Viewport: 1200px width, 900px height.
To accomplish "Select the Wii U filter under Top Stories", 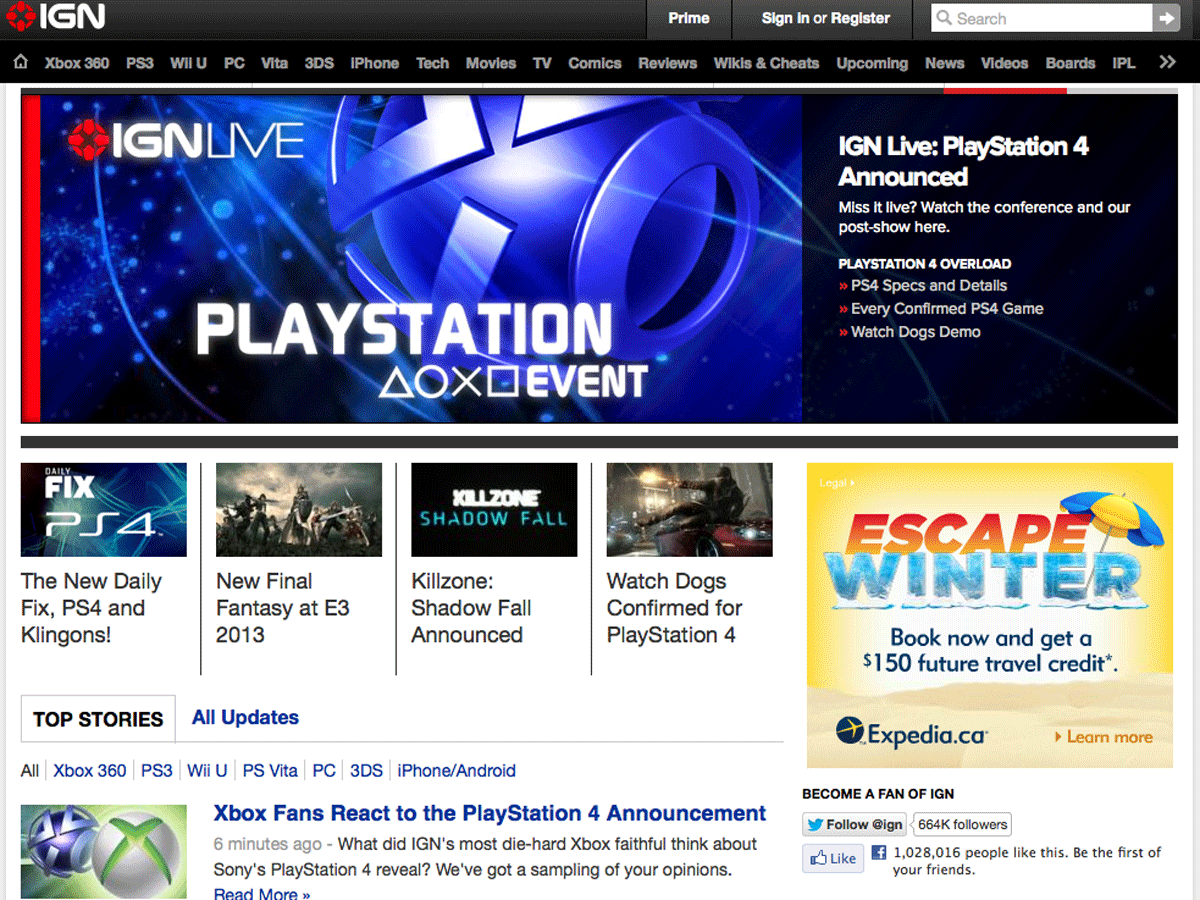I will coord(206,770).
